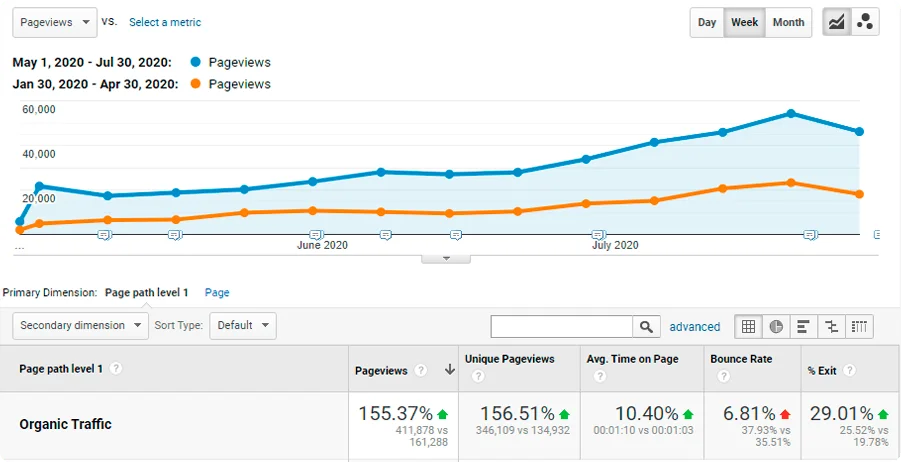Open the advanced filter link

tap(694, 327)
